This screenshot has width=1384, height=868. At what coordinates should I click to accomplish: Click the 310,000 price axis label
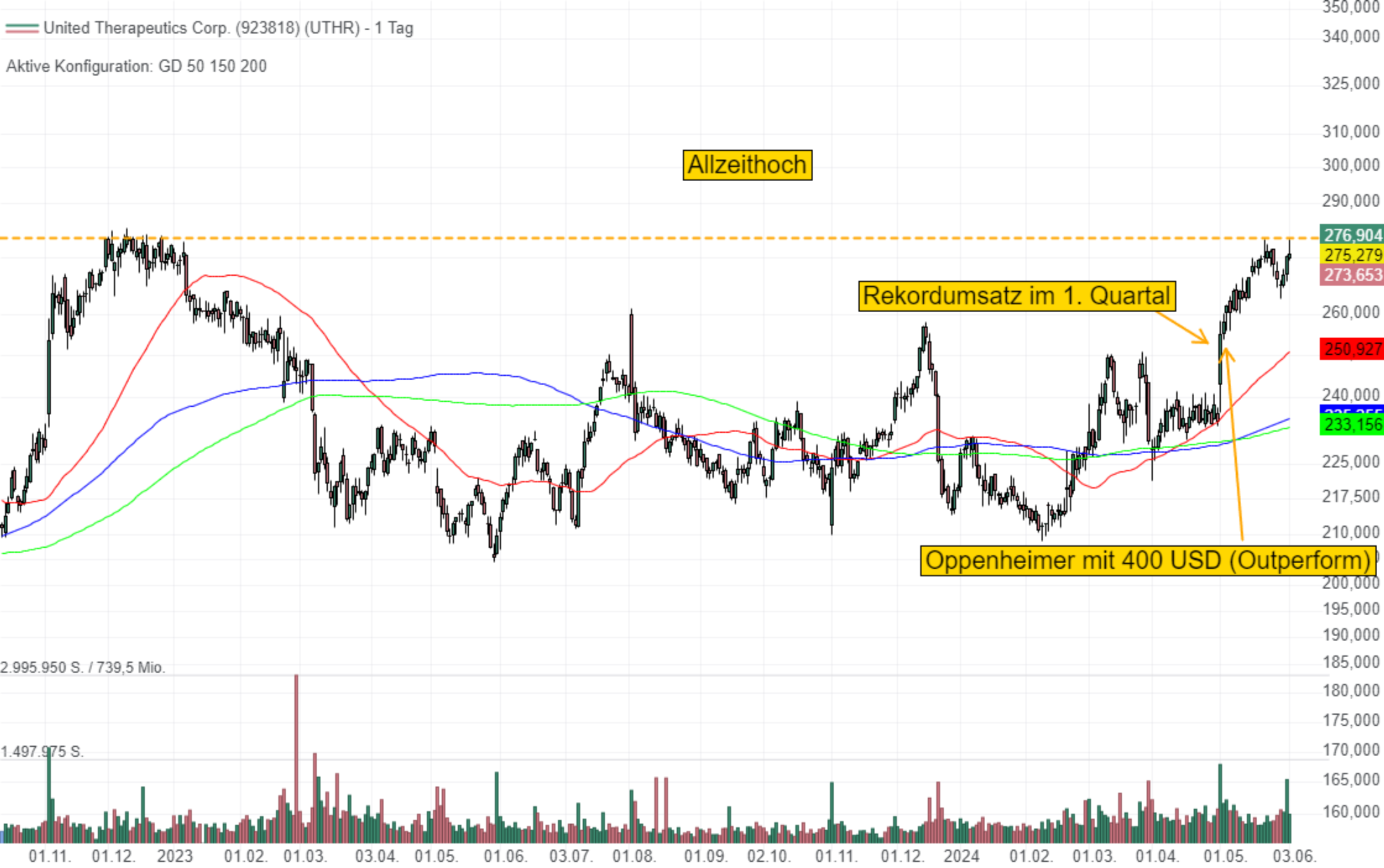pyautogui.click(x=1351, y=132)
